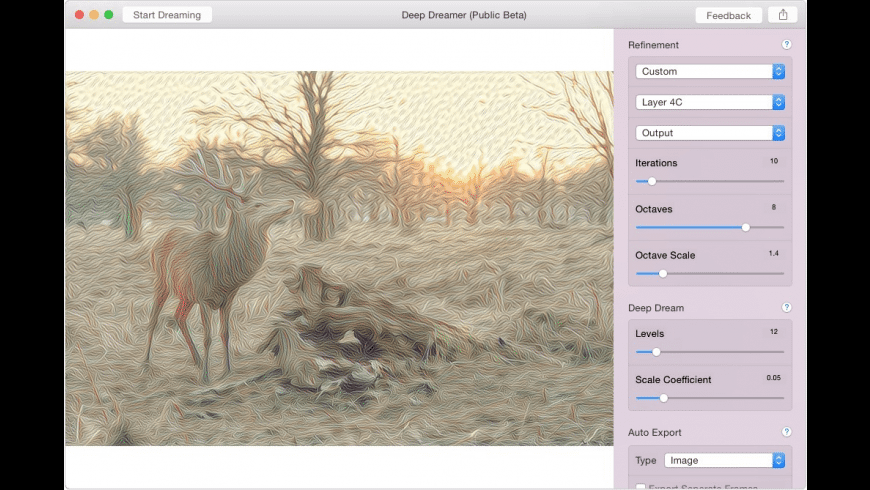This screenshot has height=490, width=870.
Task: Click the Iterations slider handle
Action: click(652, 181)
